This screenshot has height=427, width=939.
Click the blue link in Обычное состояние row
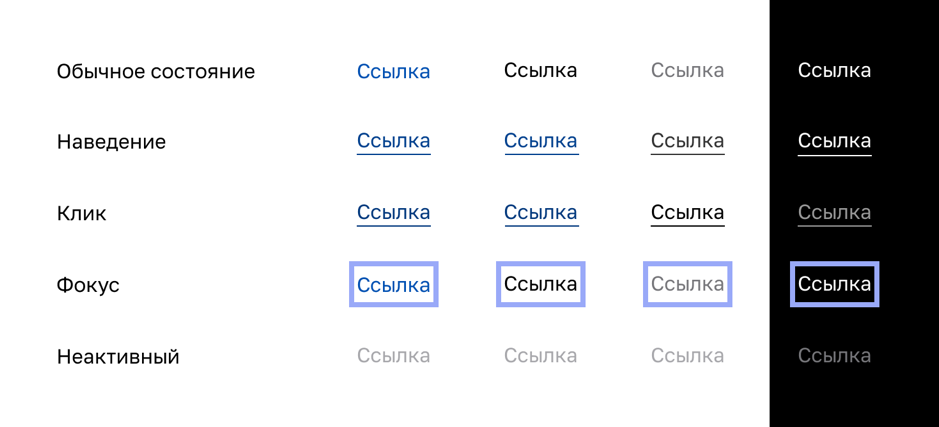tap(393, 71)
